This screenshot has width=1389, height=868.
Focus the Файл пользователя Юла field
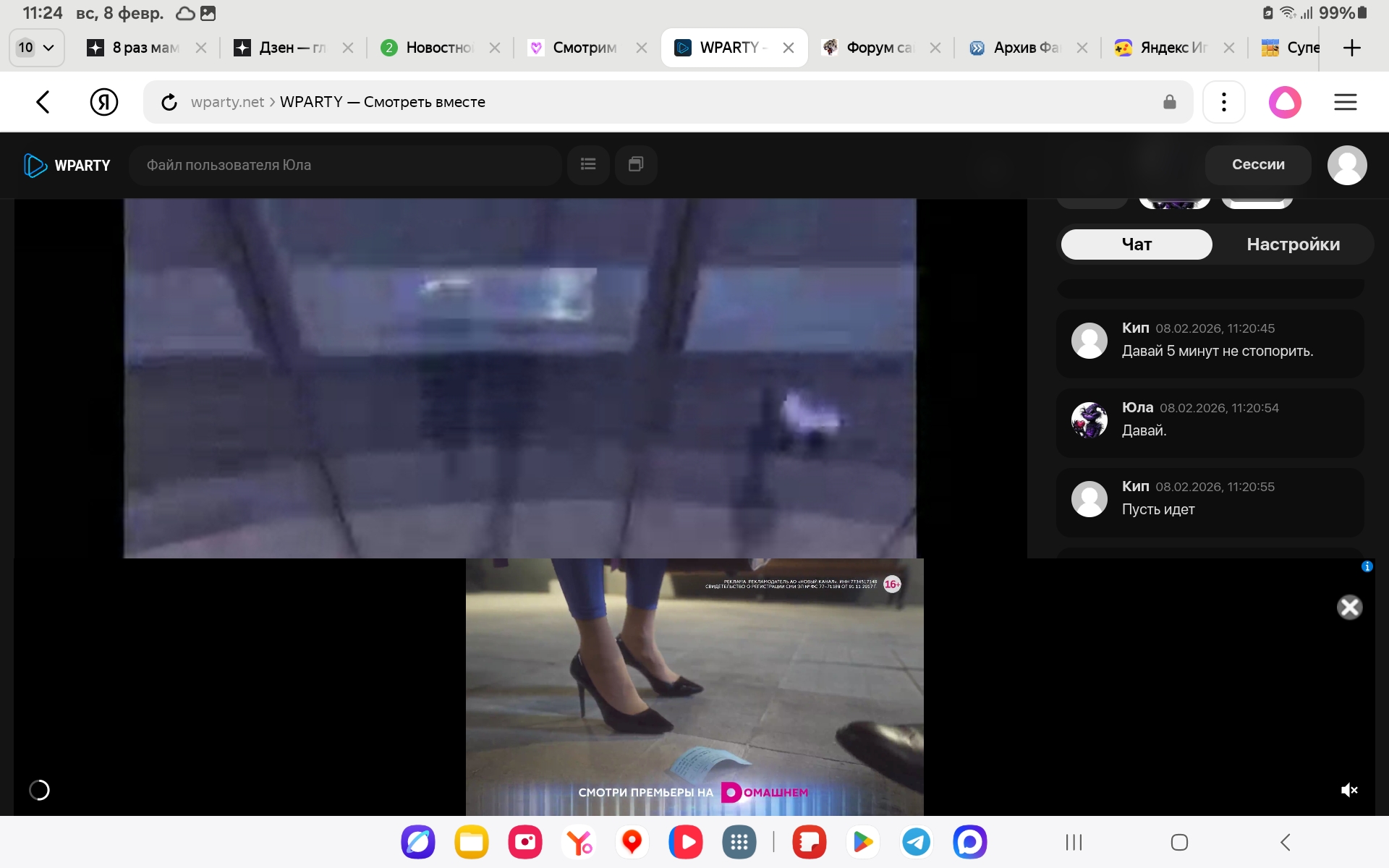click(x=345, y=165)
